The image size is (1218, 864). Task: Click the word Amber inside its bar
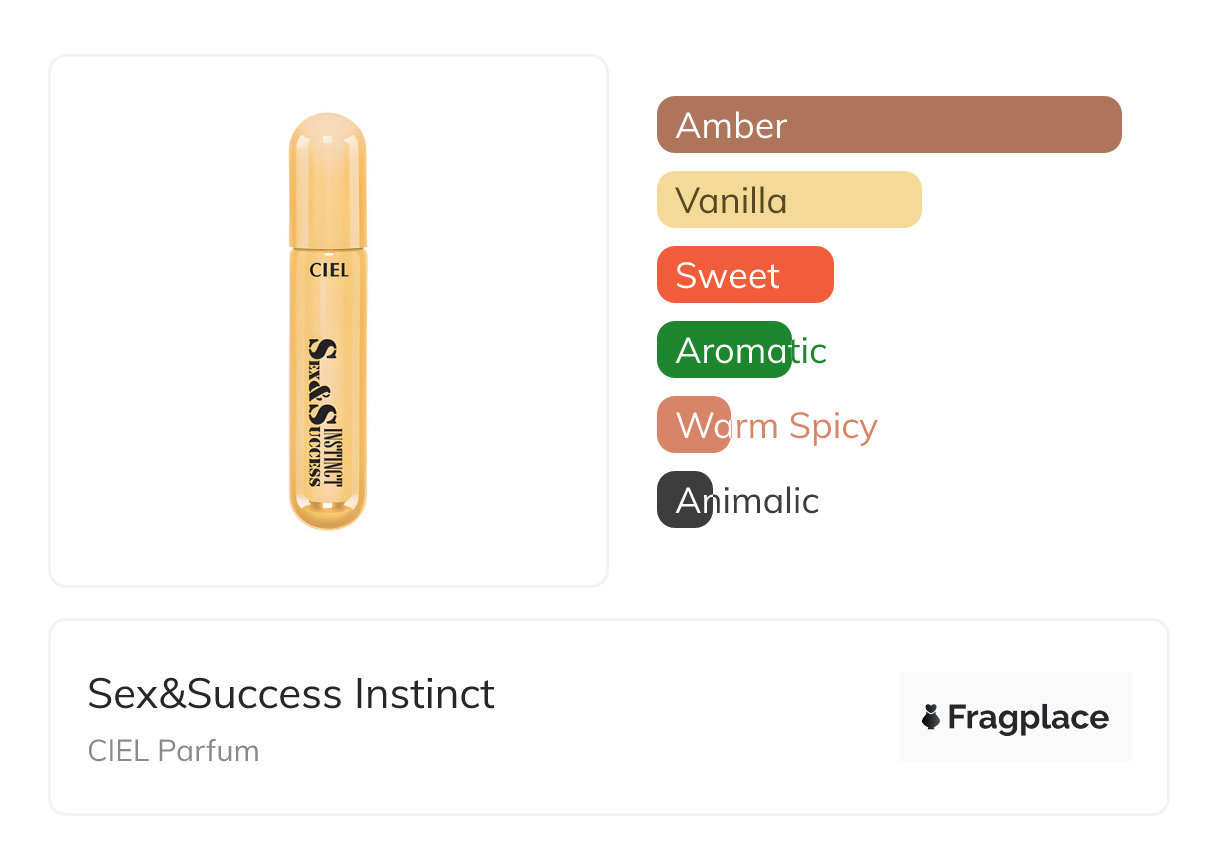point(731,125)
